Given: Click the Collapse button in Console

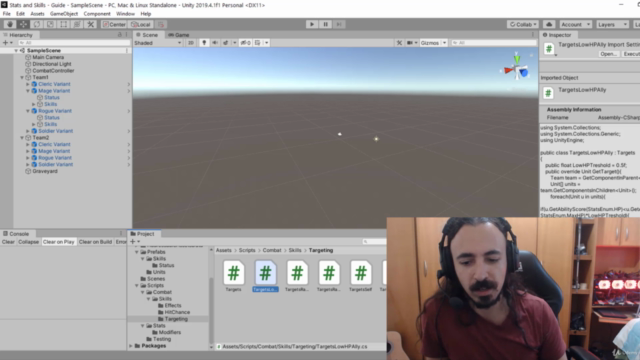Looking at the screenshot, I should point(28,242).
